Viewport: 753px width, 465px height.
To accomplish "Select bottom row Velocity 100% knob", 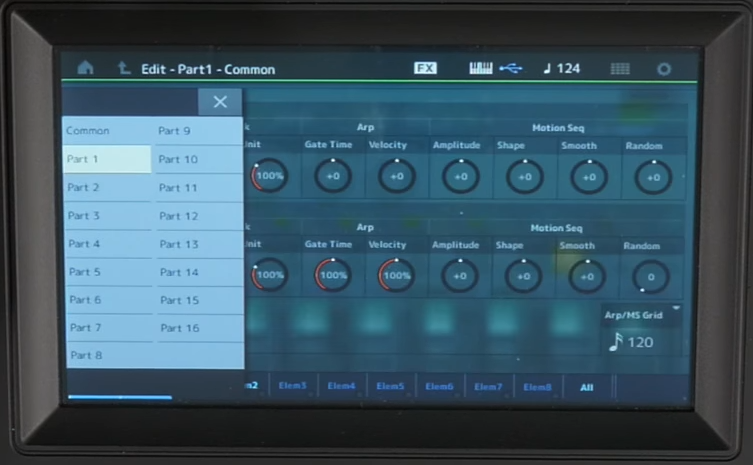I will 396,276.
